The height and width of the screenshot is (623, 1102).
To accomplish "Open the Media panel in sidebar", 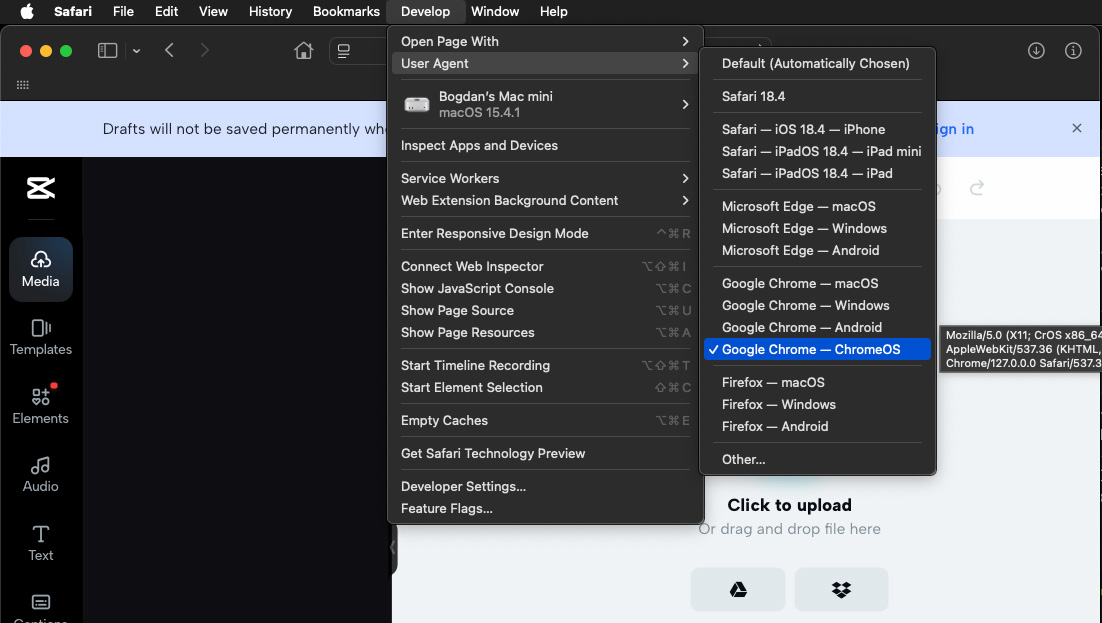I will click(41, 269).
